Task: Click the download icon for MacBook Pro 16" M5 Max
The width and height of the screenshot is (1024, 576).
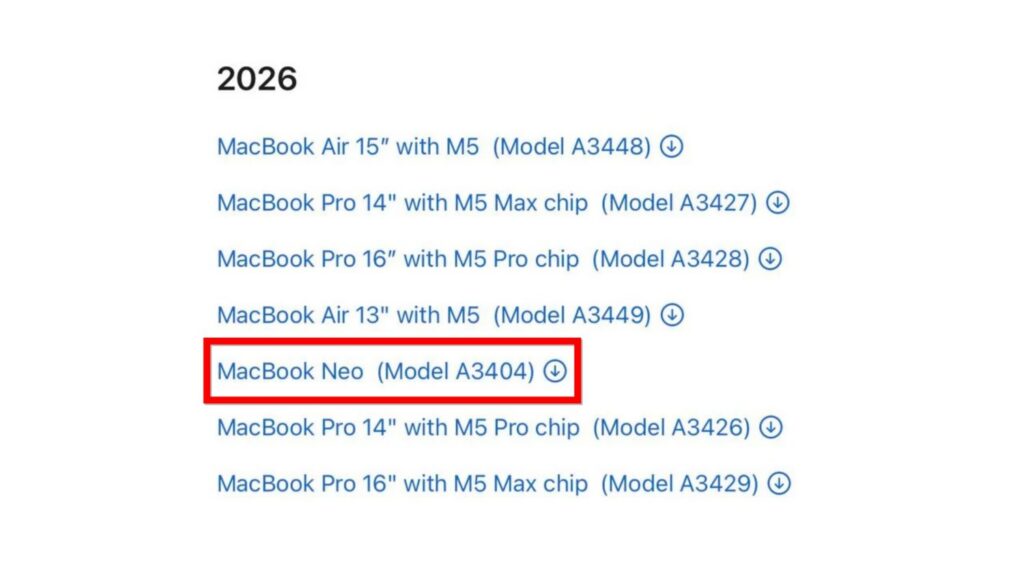Action: coord(778,483)
